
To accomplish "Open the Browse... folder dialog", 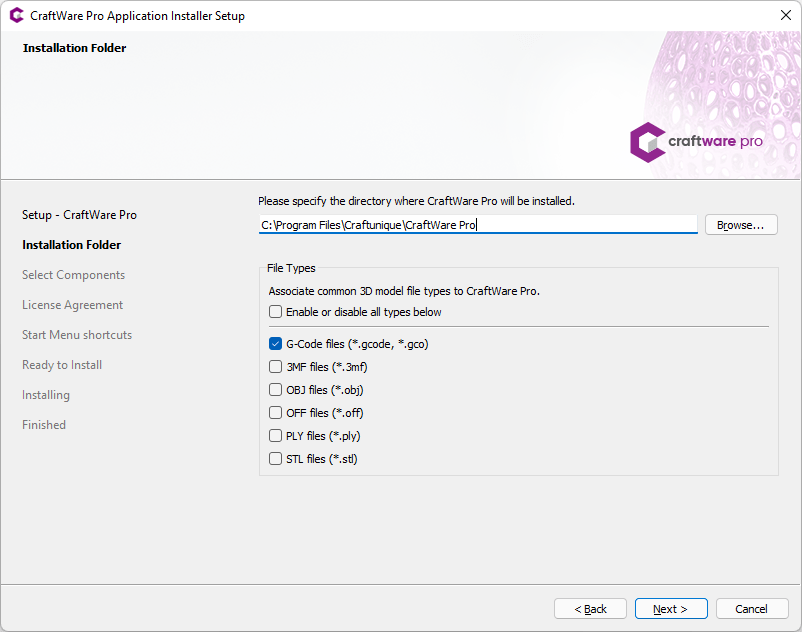I will click(x=741, y=225).
